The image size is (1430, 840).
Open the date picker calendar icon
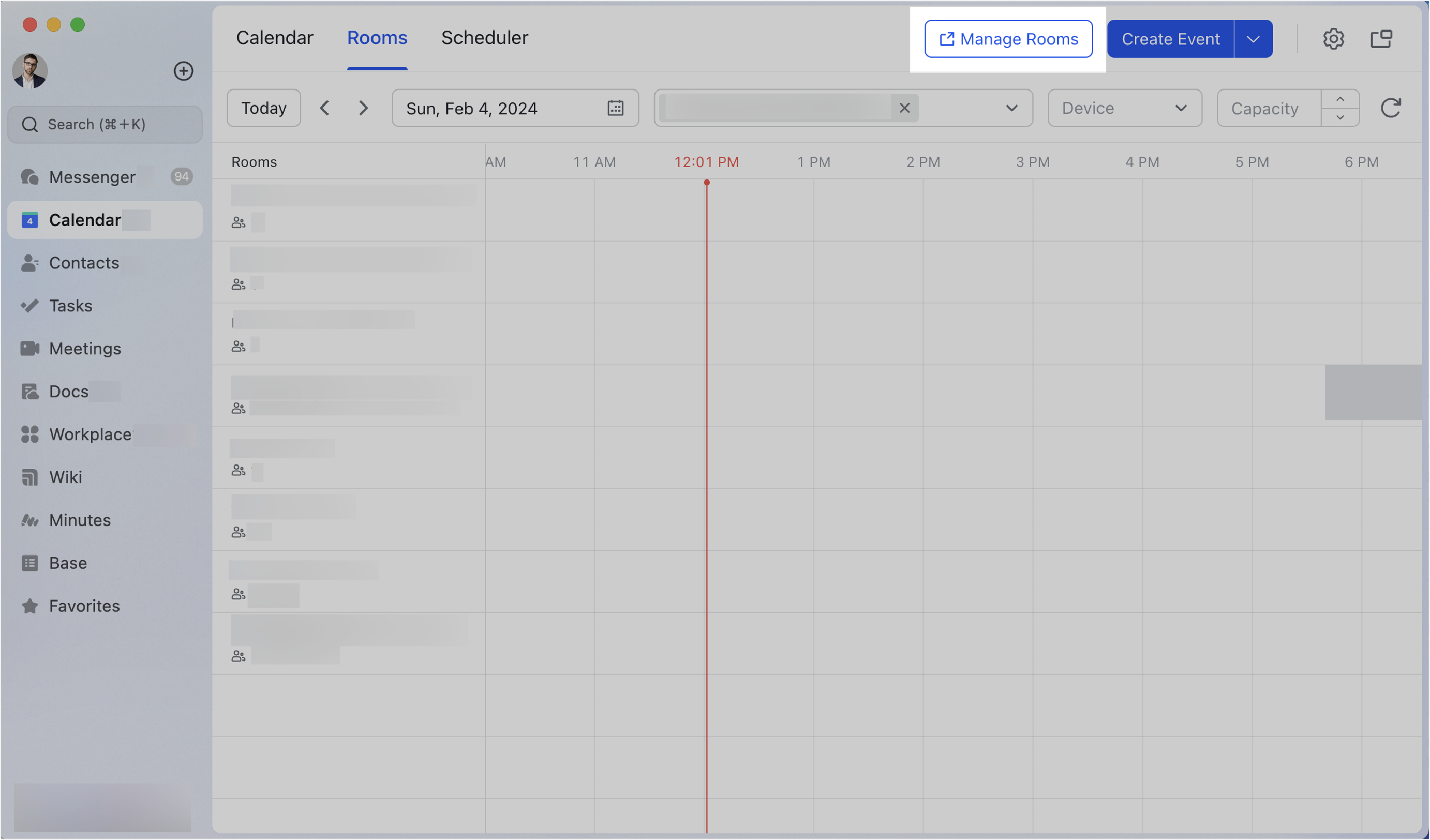click(x=616, y=108)
